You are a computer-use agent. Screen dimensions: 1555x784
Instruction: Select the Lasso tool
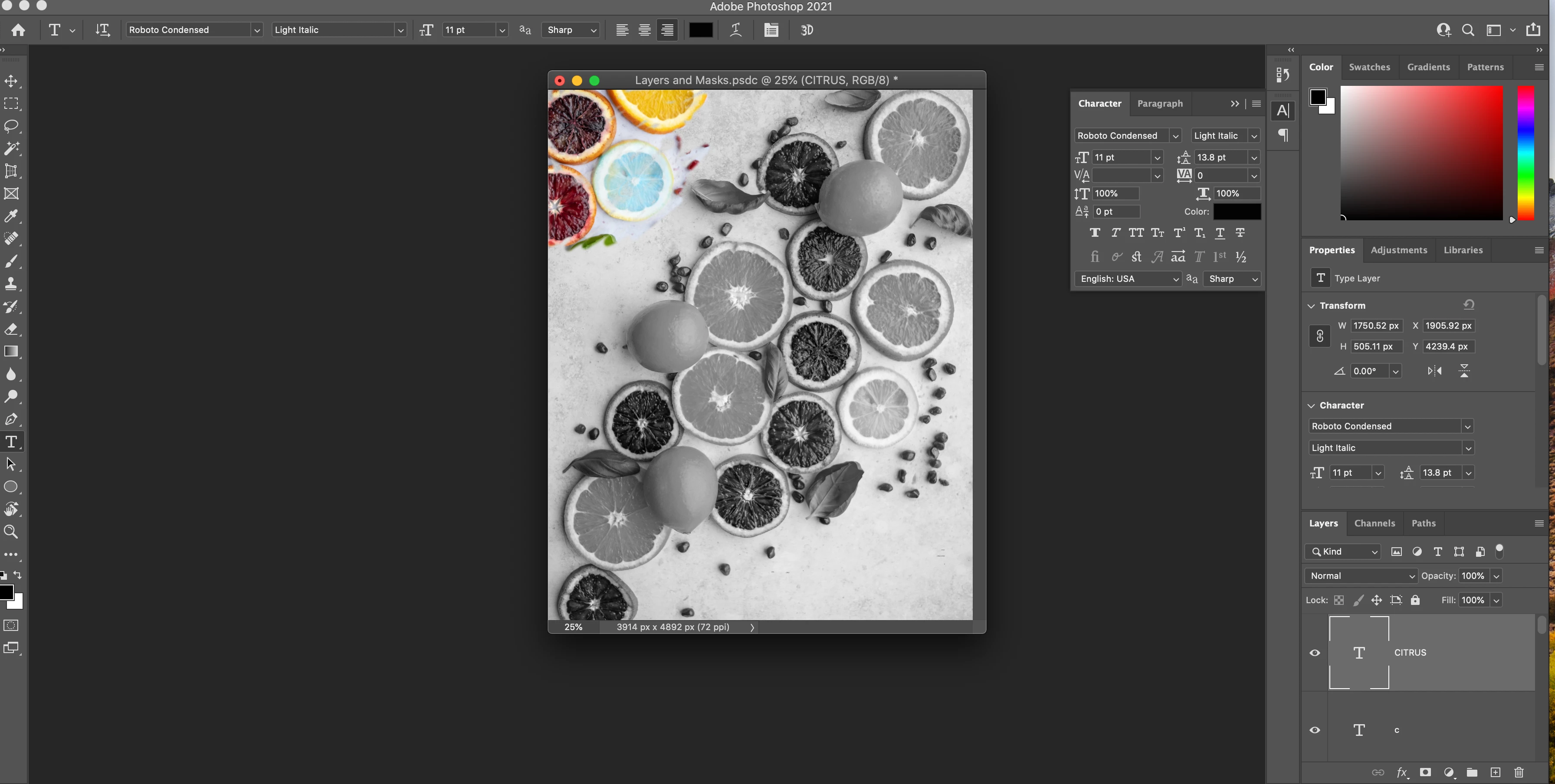[x=11, y=126]
